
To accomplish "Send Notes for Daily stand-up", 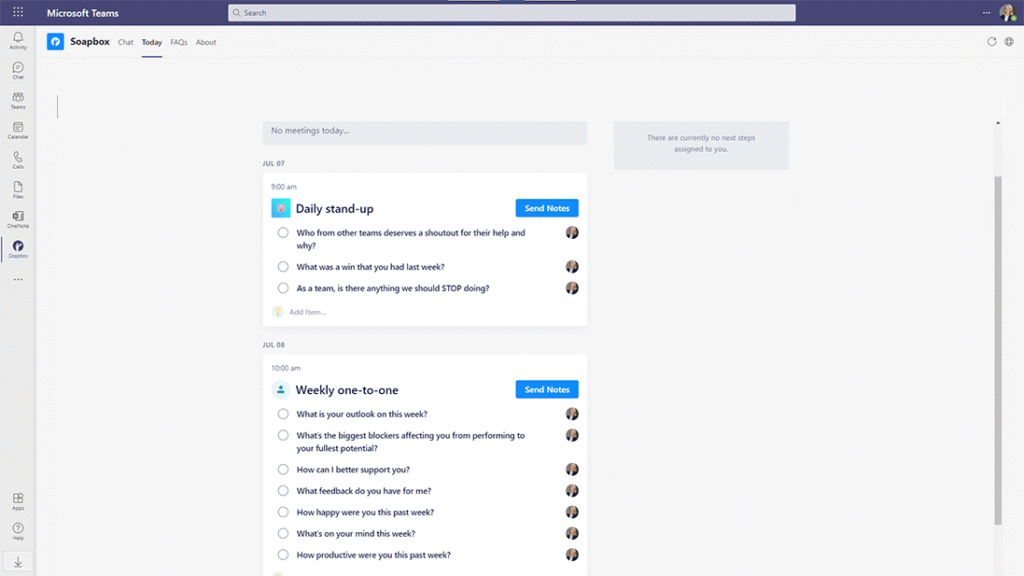I will (547, 208).
